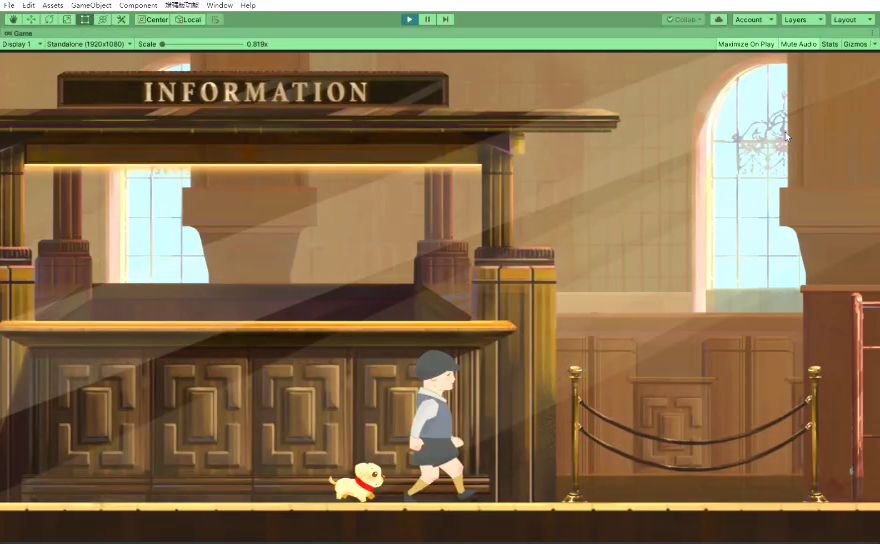Toggle Mute Audio
Screen dimensions: 880x544
[x=798, y=44]
